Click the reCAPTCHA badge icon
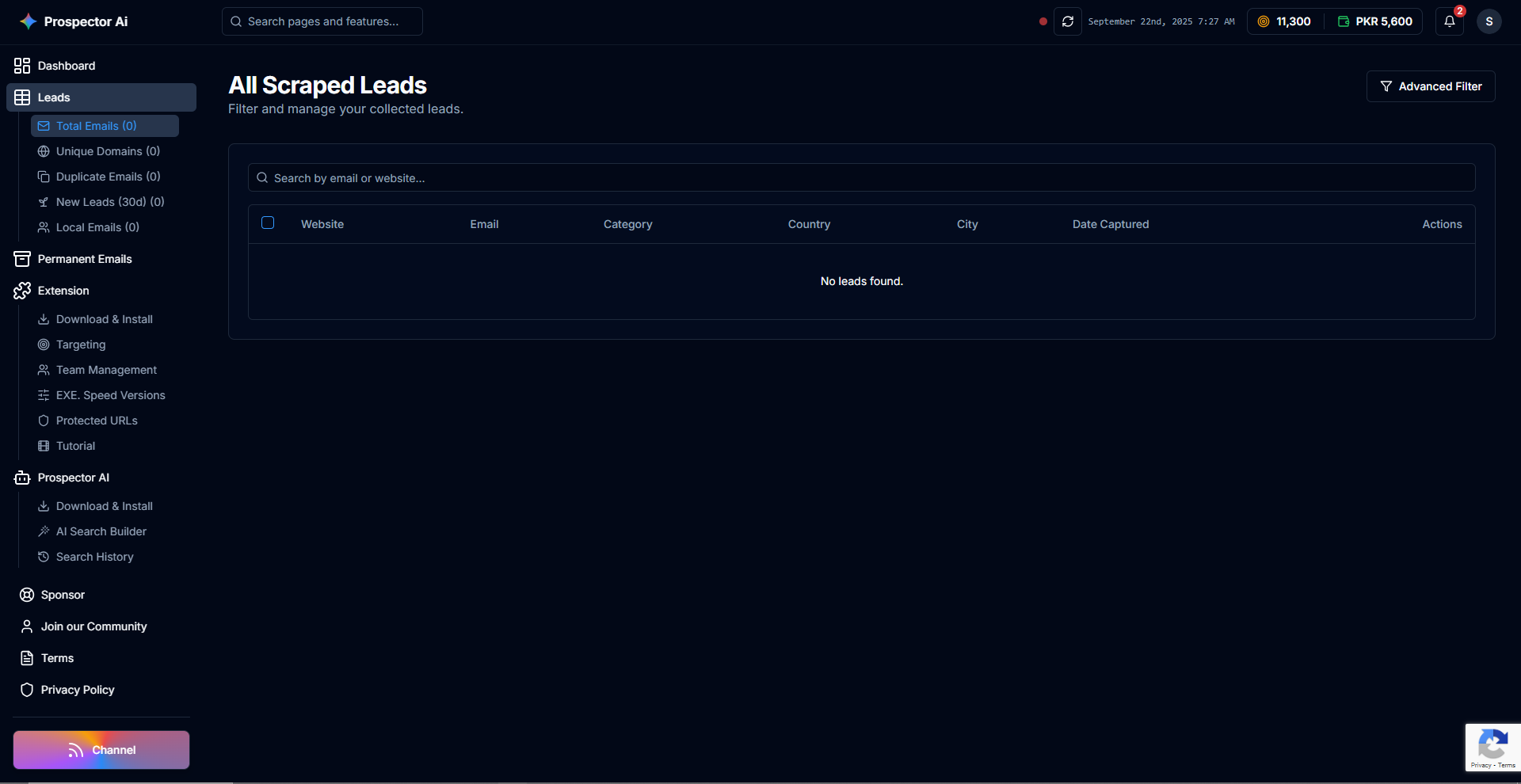1521x784 pixels. (1492, 745)
